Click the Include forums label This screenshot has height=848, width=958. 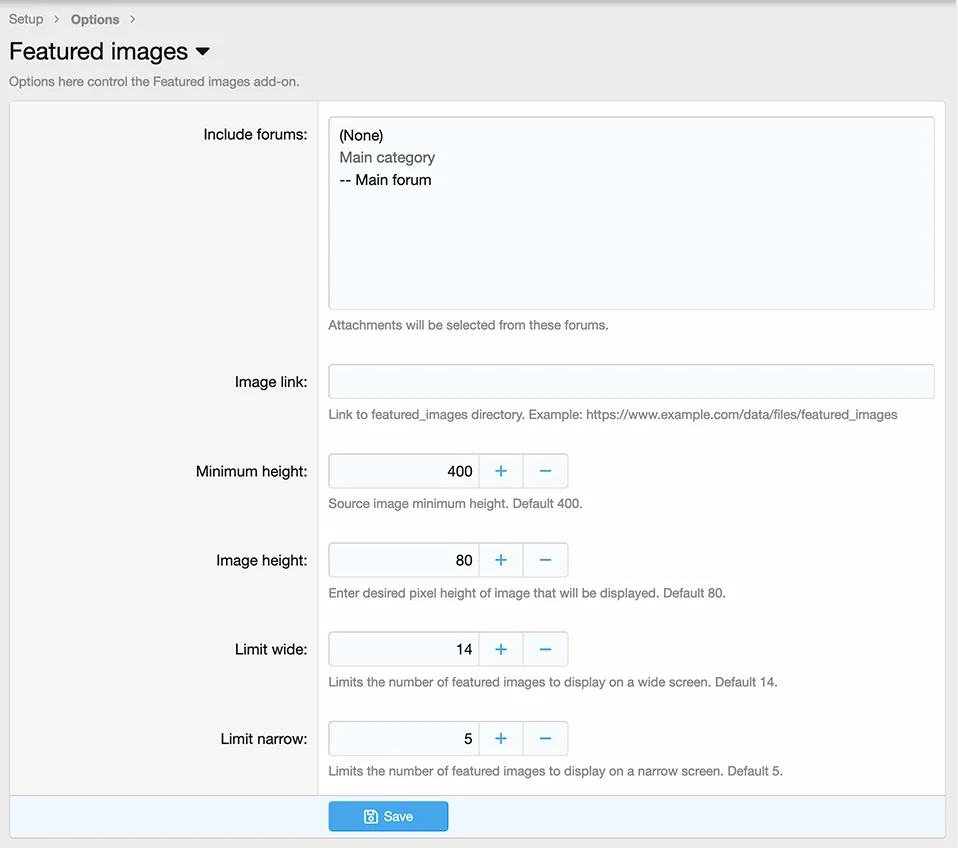(x=255, y=134)
